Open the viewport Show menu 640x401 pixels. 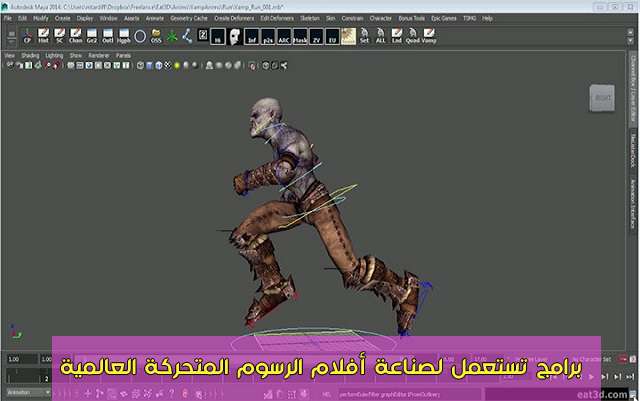click(76, 56)
